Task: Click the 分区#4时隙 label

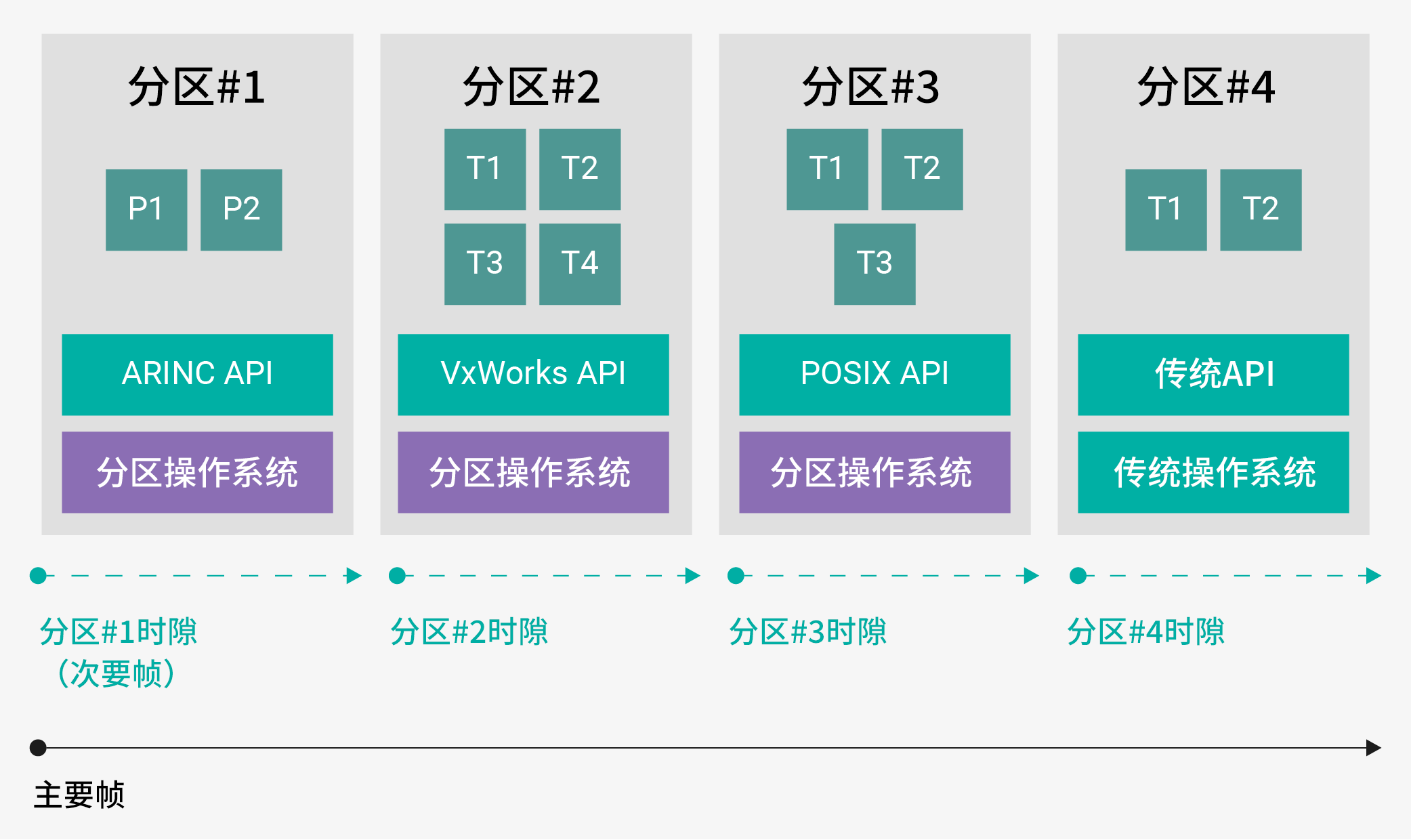Action: coord(1145,631)
